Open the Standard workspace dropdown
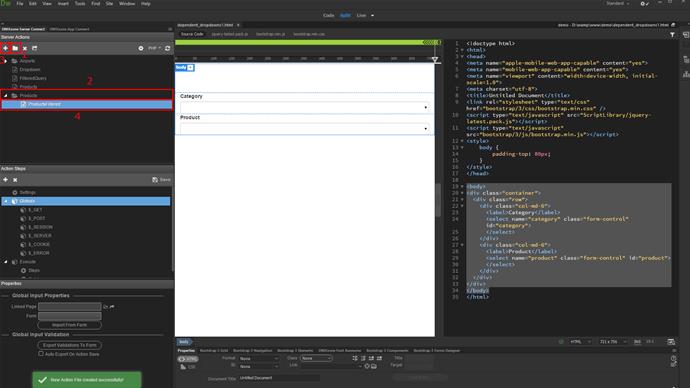Screen dimensions: 690x388 click(617, 4)
